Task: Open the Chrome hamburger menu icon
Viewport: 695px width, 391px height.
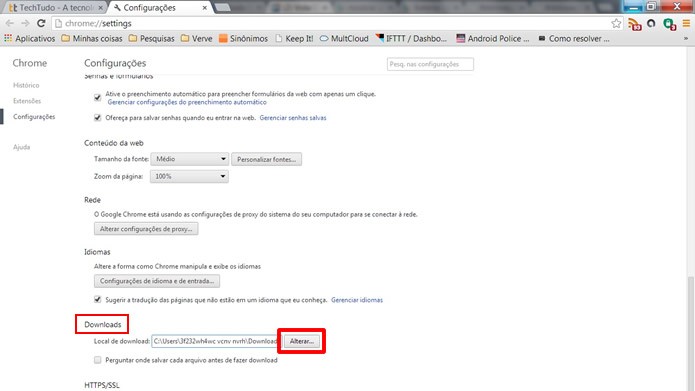Action: [x=686, y=23]
